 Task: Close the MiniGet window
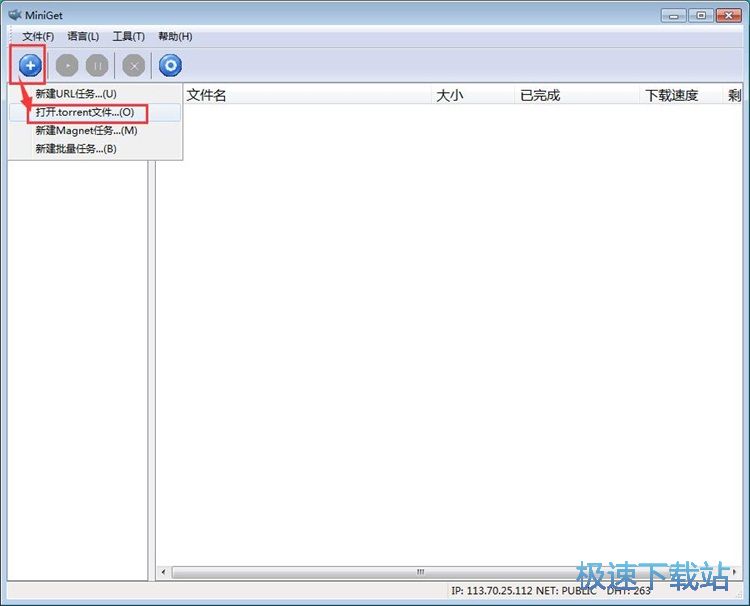click(x=728, y=16)
